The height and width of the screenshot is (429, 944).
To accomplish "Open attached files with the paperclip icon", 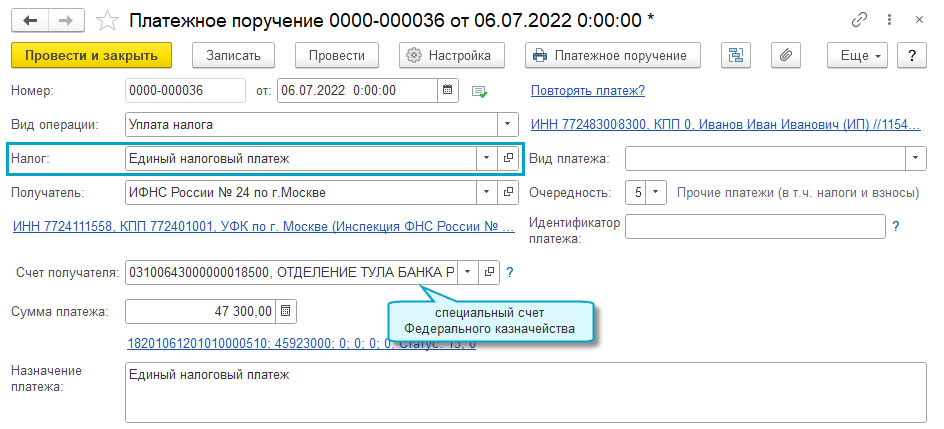I will [x=786, y=55].
